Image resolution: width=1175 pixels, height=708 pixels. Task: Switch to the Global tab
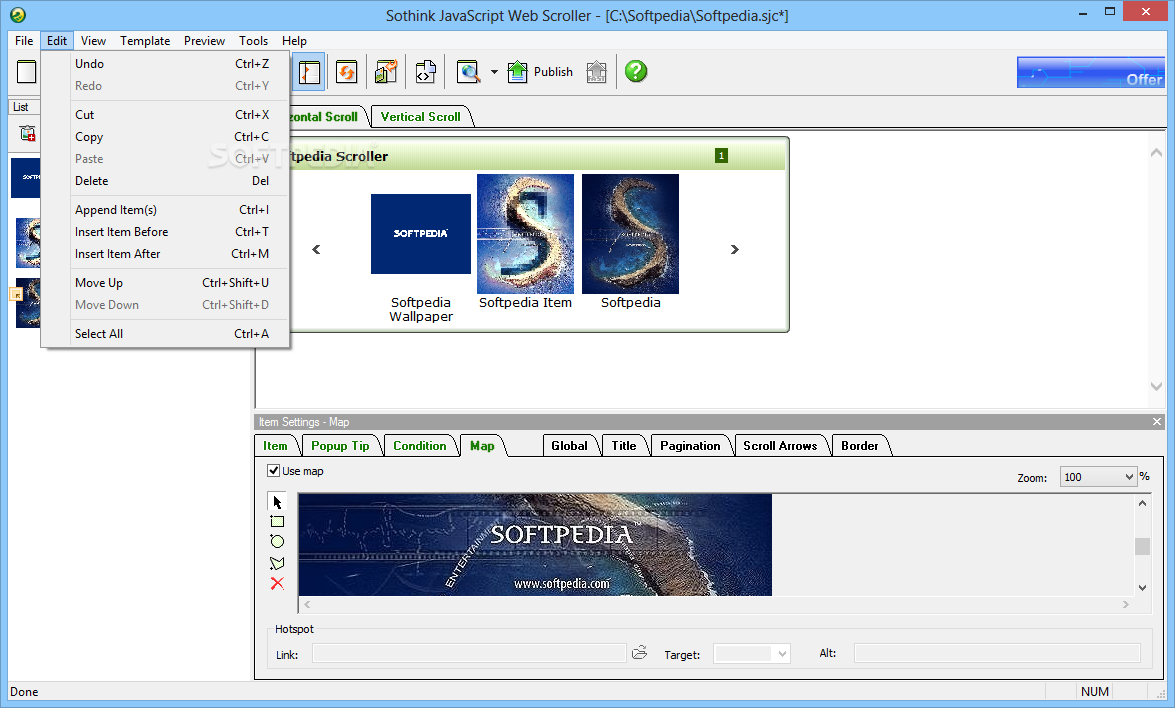570,446
